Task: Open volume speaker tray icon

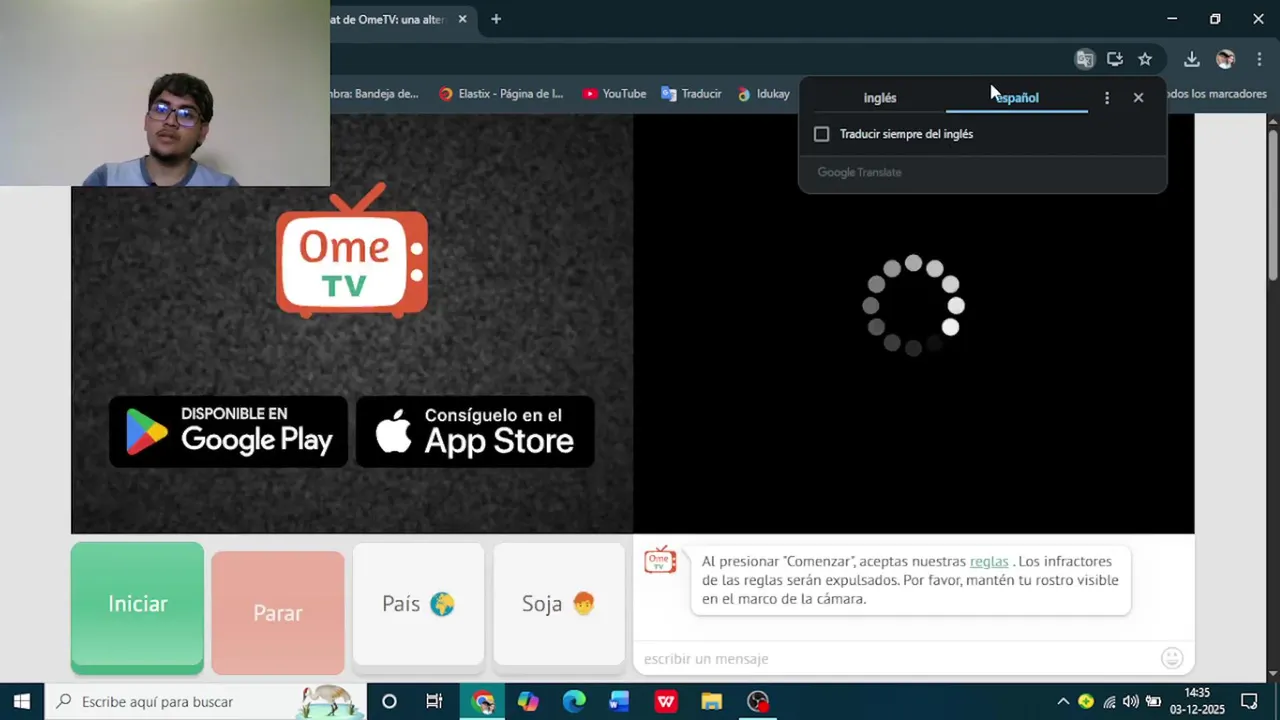Action: [1131, 701]
